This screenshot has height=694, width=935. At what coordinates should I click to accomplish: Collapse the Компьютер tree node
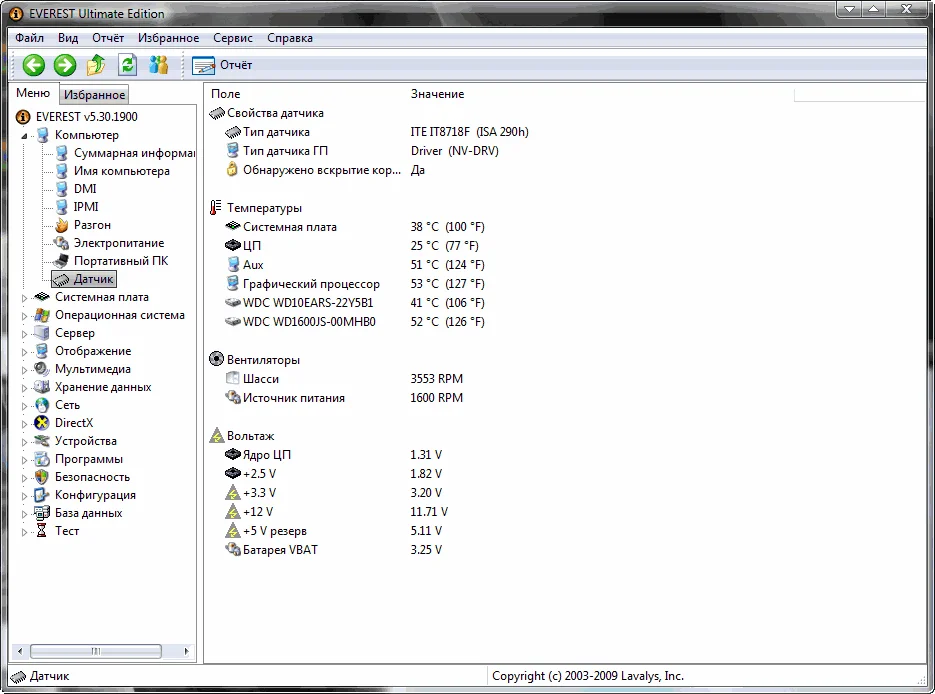(x=24, y=136)
